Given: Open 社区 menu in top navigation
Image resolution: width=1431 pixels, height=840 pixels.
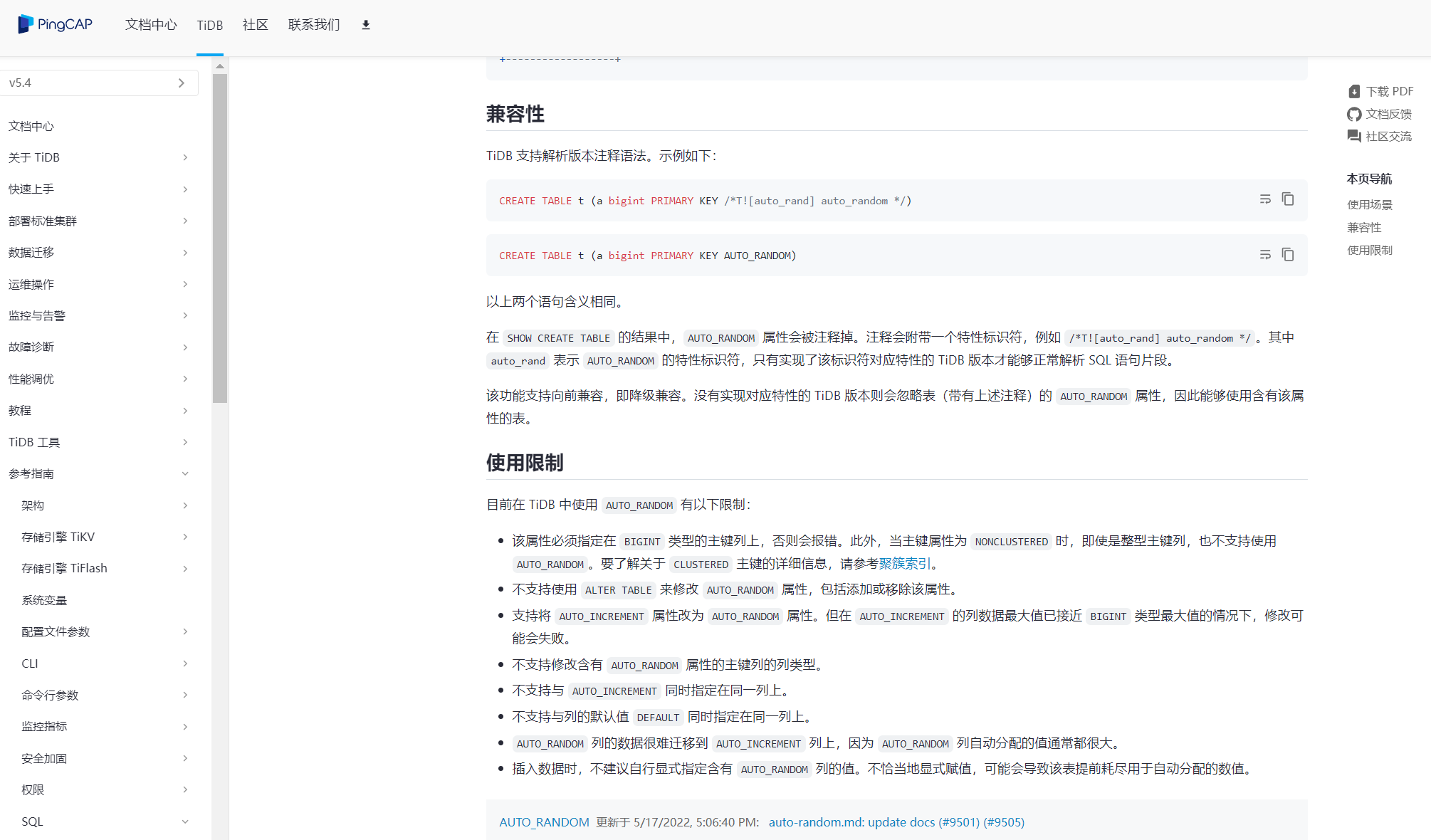Looking at the screenshot, I should [255, 25].
